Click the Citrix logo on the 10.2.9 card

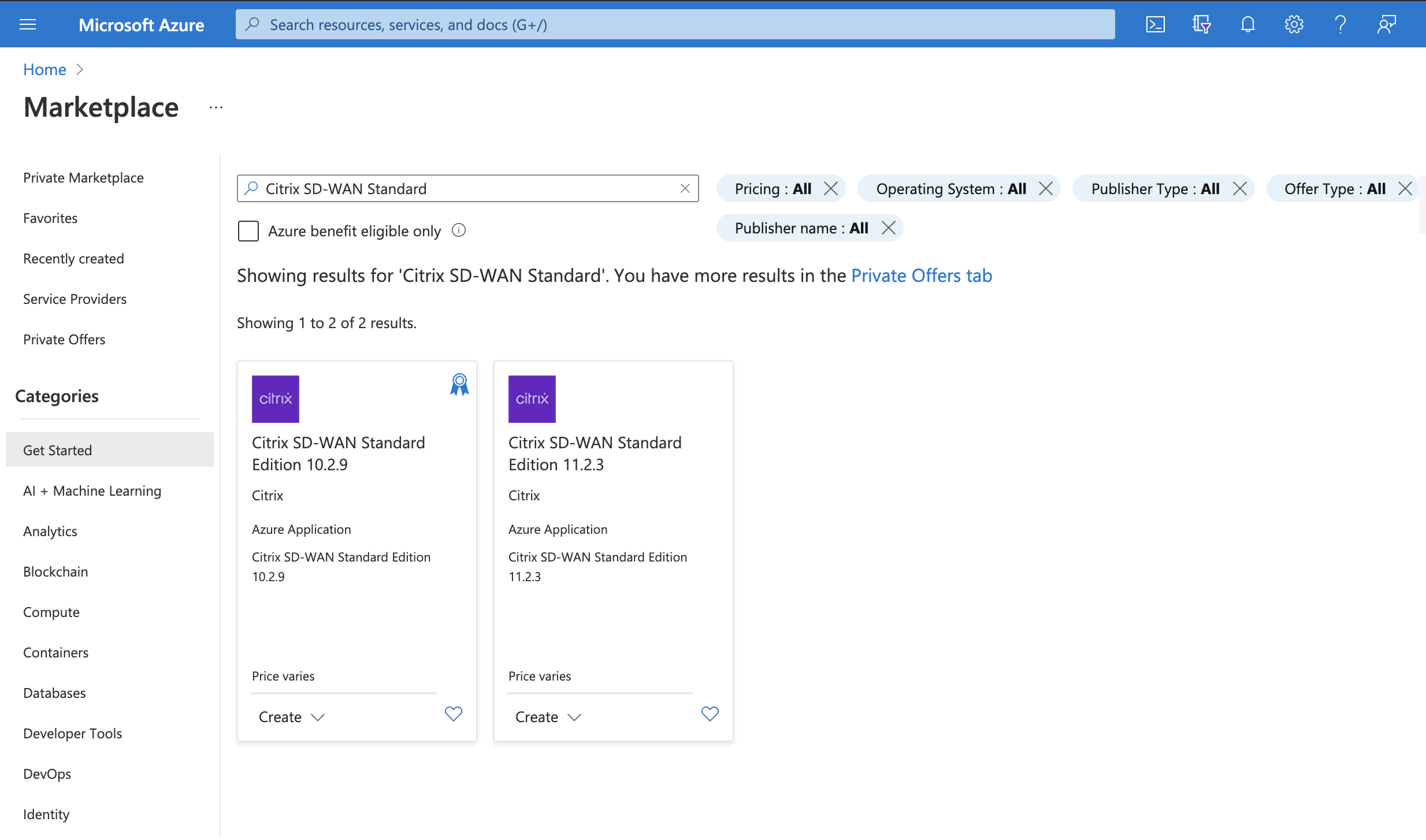pyautogui.click(x=276, y=399)
